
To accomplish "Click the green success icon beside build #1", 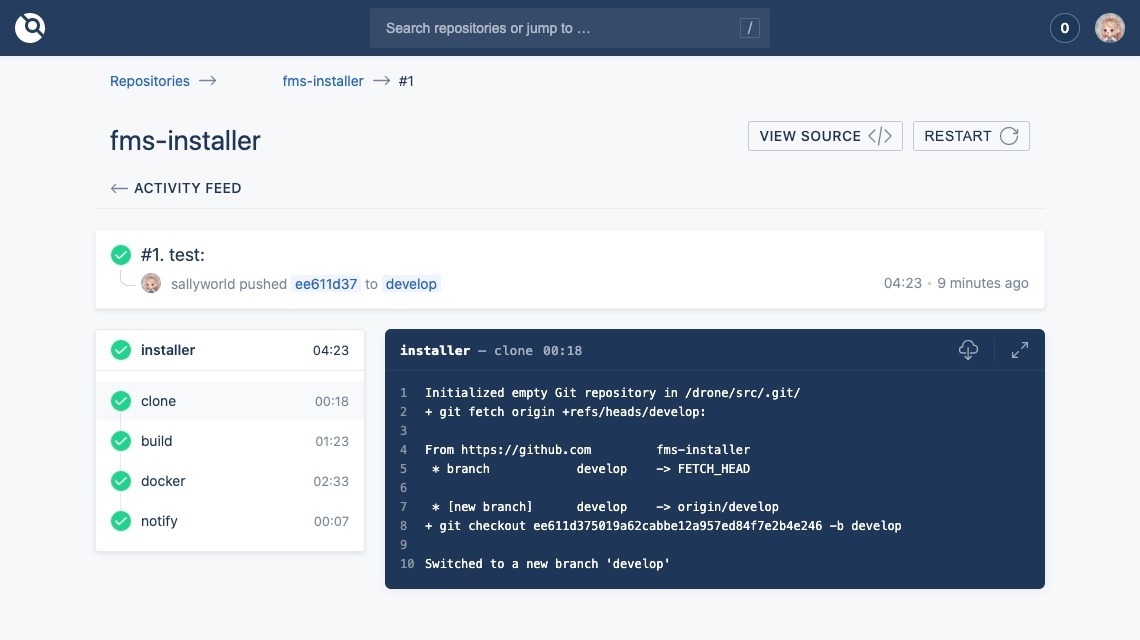I will pos(121,255).
